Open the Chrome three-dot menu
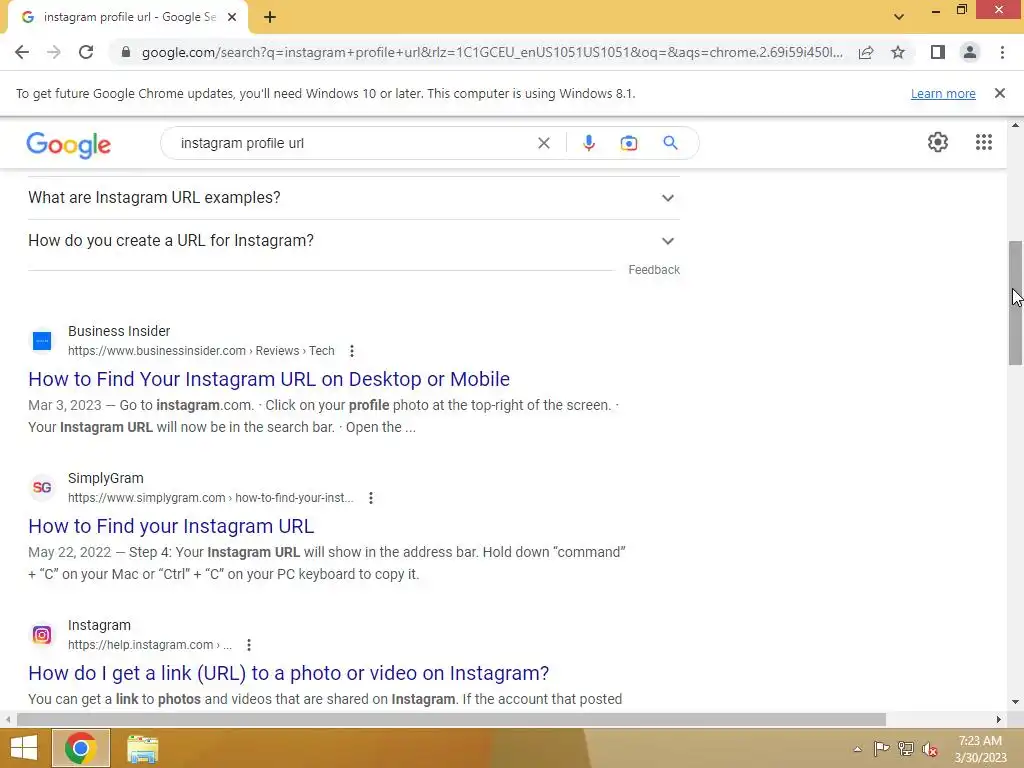Image resolution: width=1024 pixels, height=768 pixels. pyautogui.click(x=1002, y=52)
